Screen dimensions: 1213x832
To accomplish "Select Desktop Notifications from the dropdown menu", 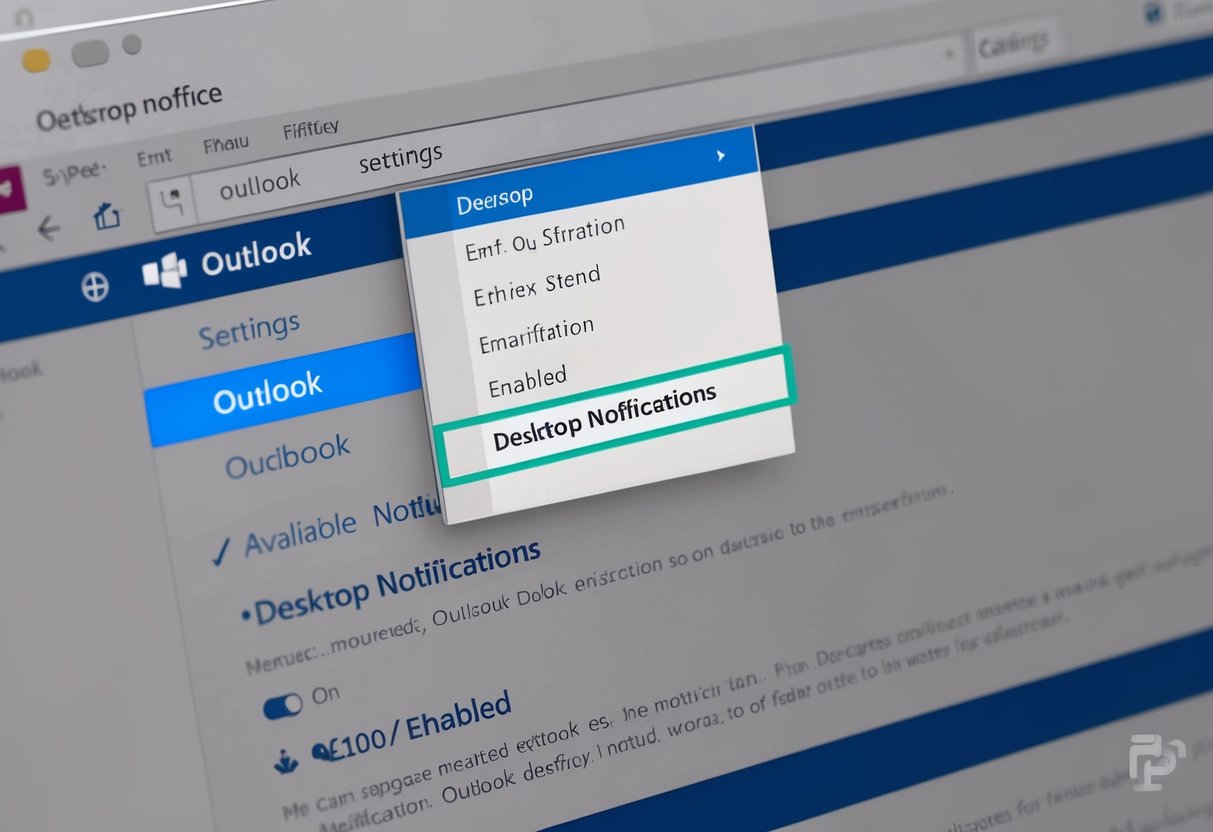I will (x=605, y=422).
